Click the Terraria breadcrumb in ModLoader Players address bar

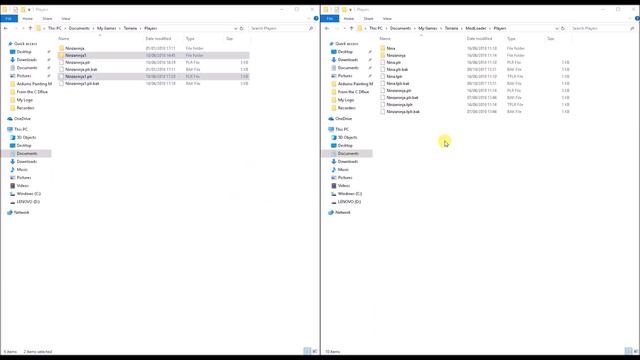point(451,28)
